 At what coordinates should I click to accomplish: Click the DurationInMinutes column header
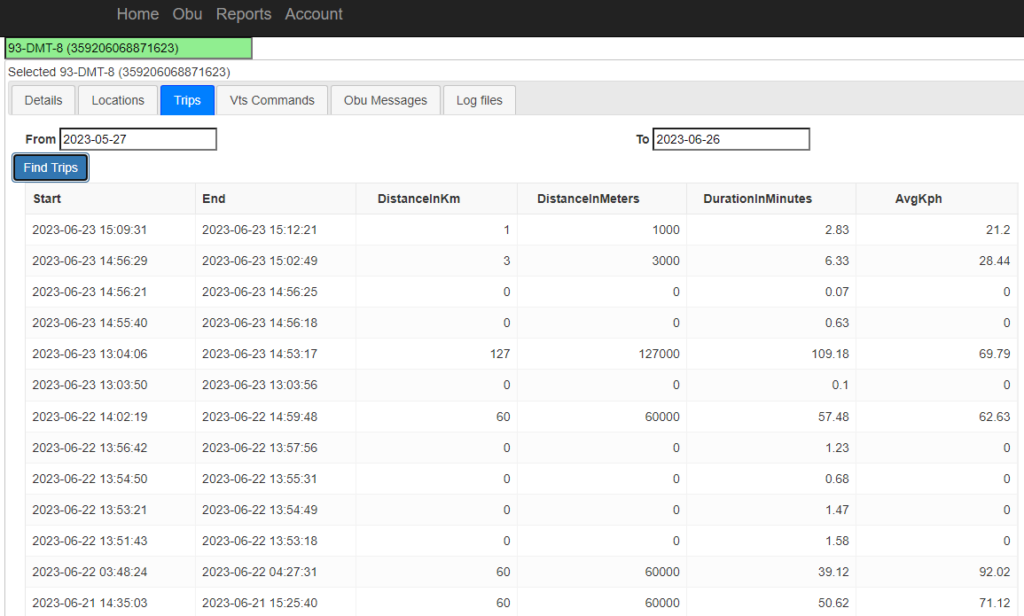pyautogui.click(x=757, y=199)
